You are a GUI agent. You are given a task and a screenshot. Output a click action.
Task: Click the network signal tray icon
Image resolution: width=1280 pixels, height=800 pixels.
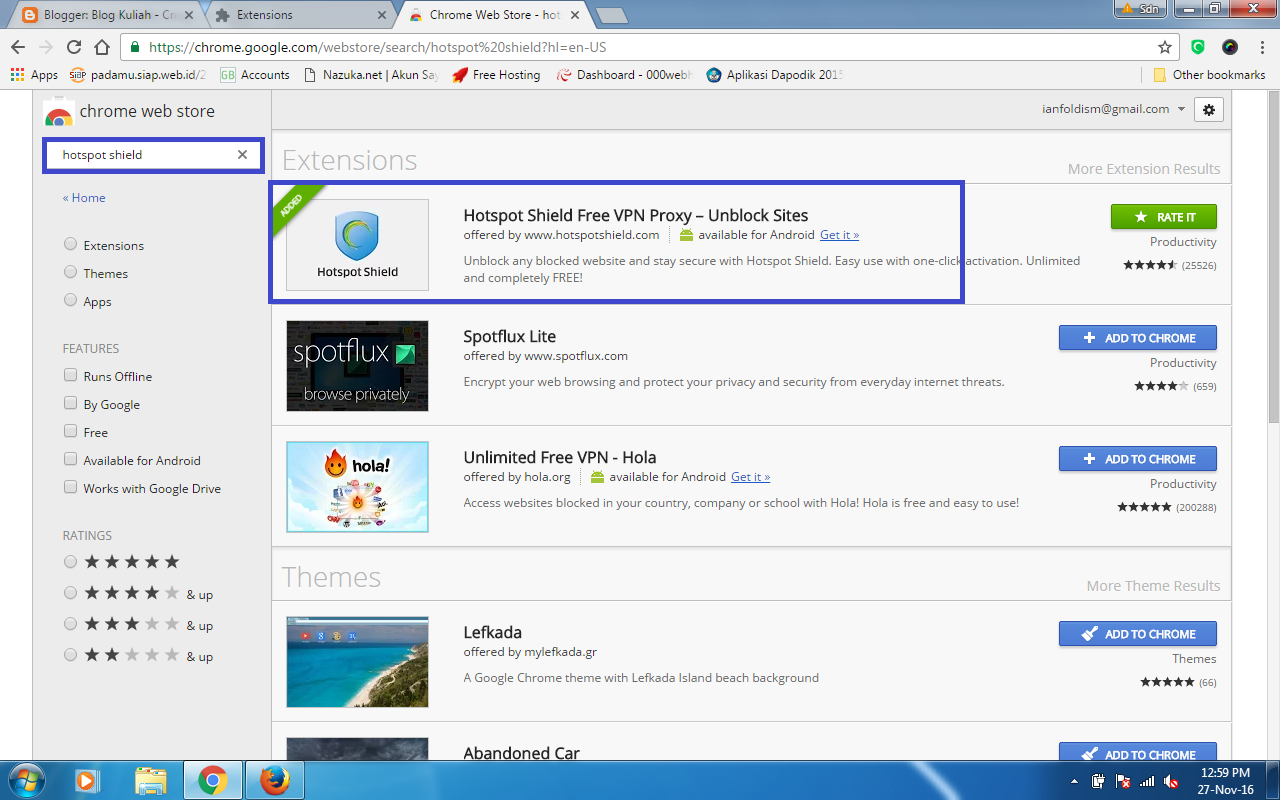click(x=1147, y=781)
